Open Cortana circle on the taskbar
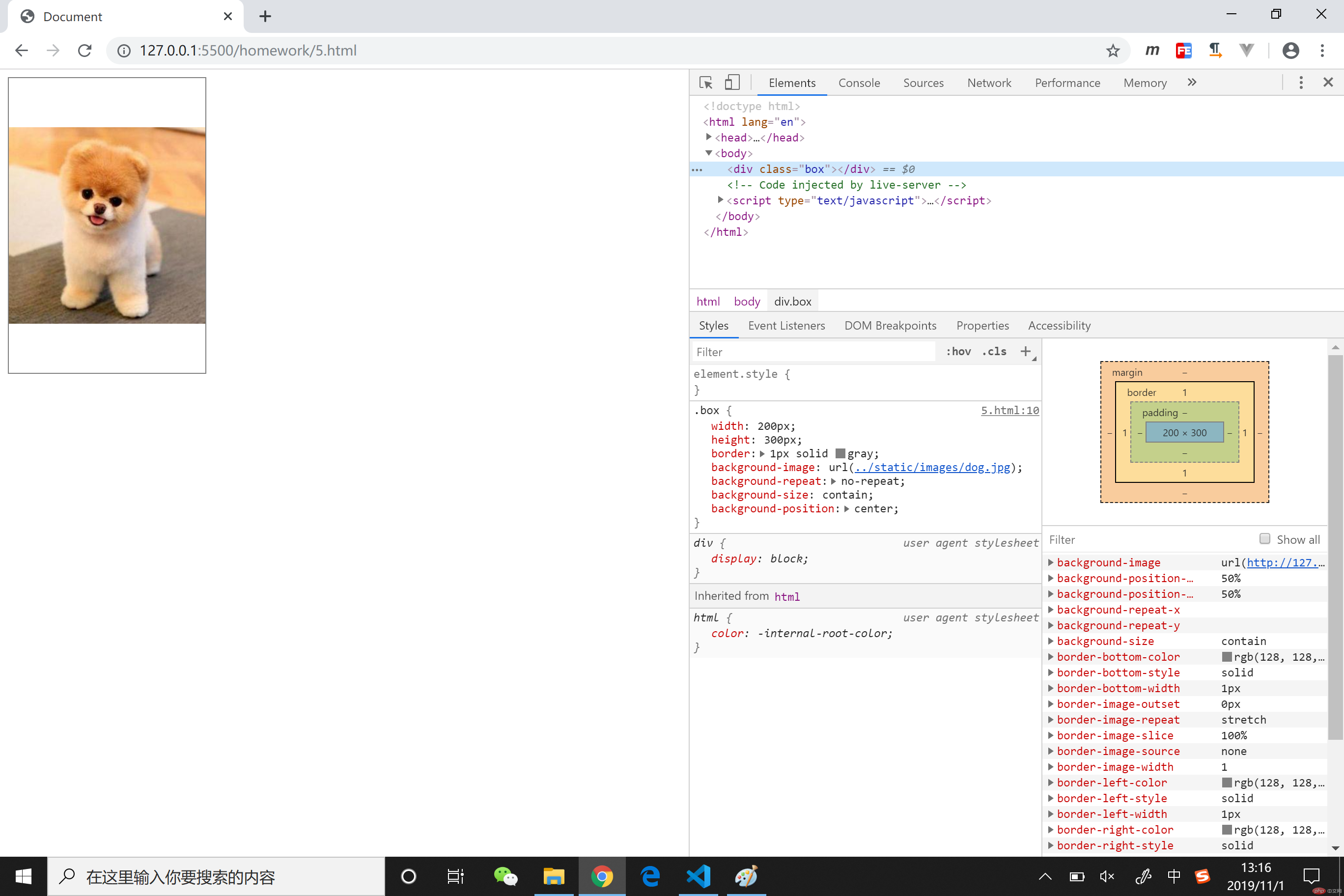1344x896 pixels. click(409, 876)
